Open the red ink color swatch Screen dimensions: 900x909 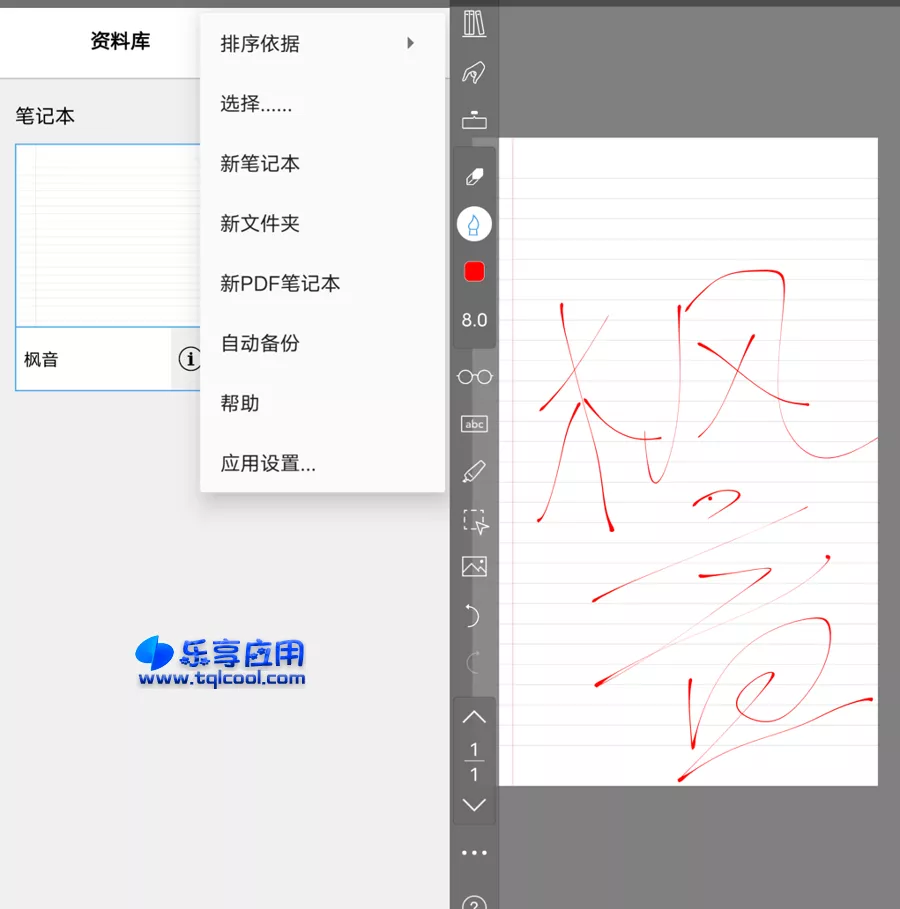(x=473, y=270)
